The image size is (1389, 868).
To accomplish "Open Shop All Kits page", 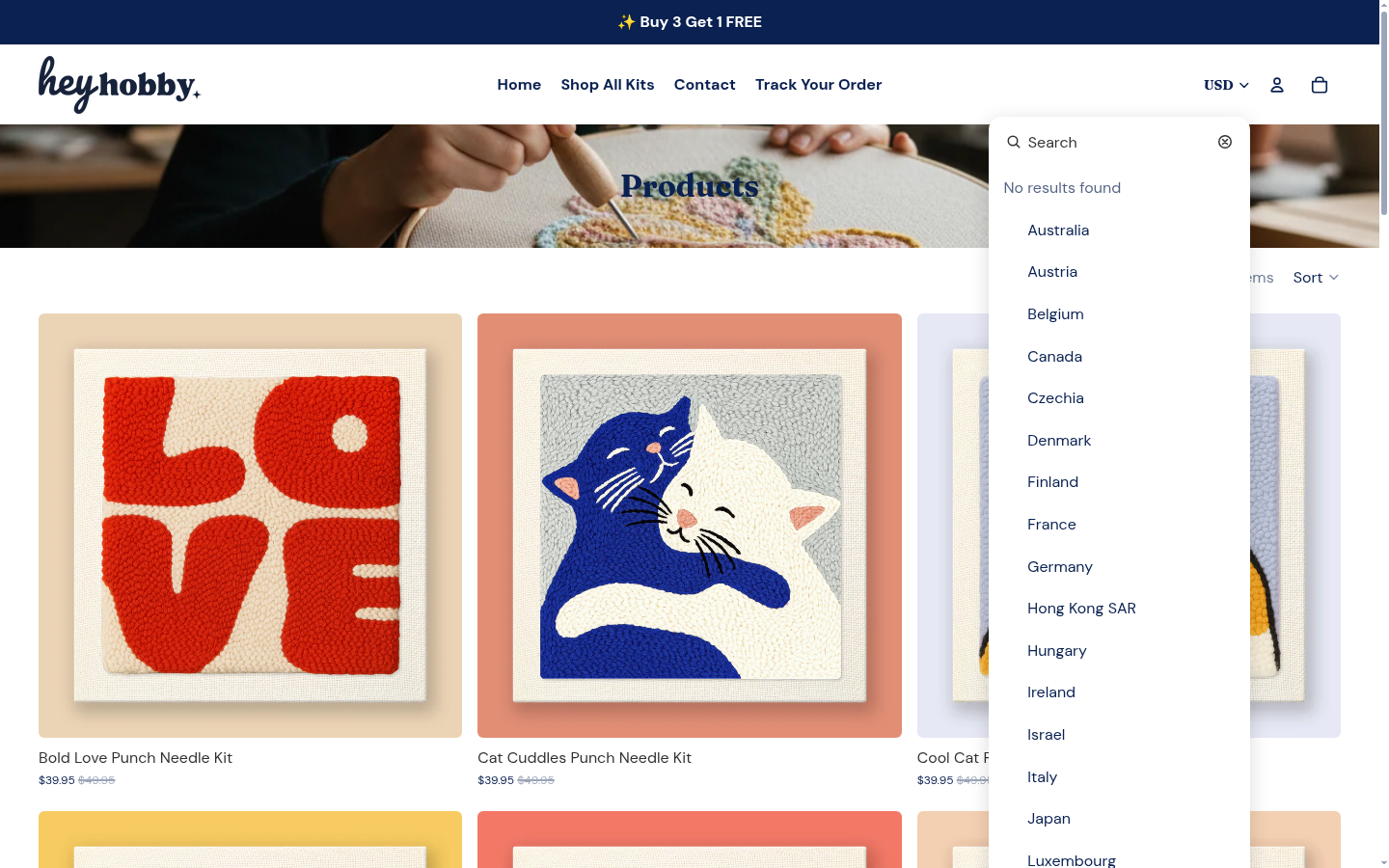I will (x=608, y=85).
